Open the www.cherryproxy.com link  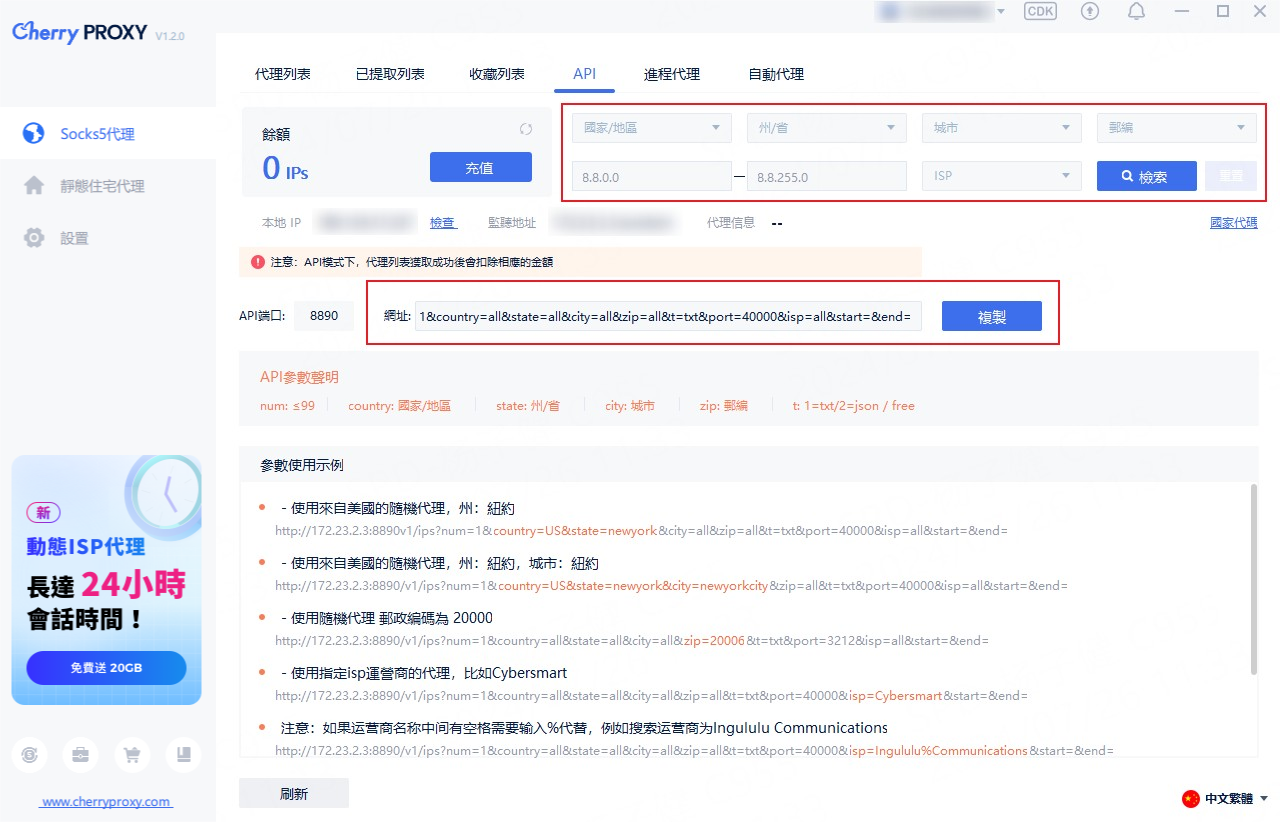(x=106, y=802)
